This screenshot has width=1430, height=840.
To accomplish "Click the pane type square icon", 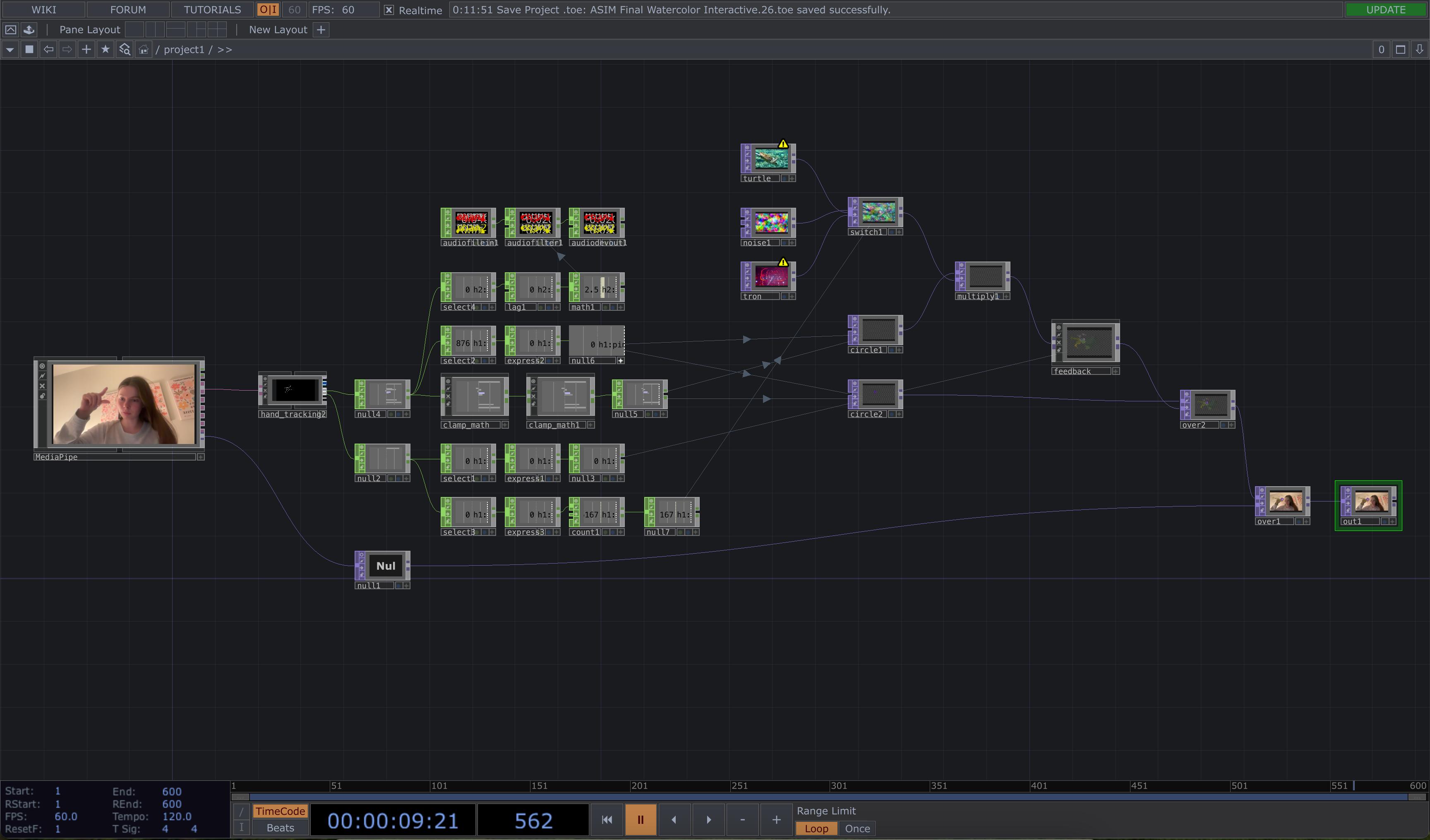I will 29,49.
